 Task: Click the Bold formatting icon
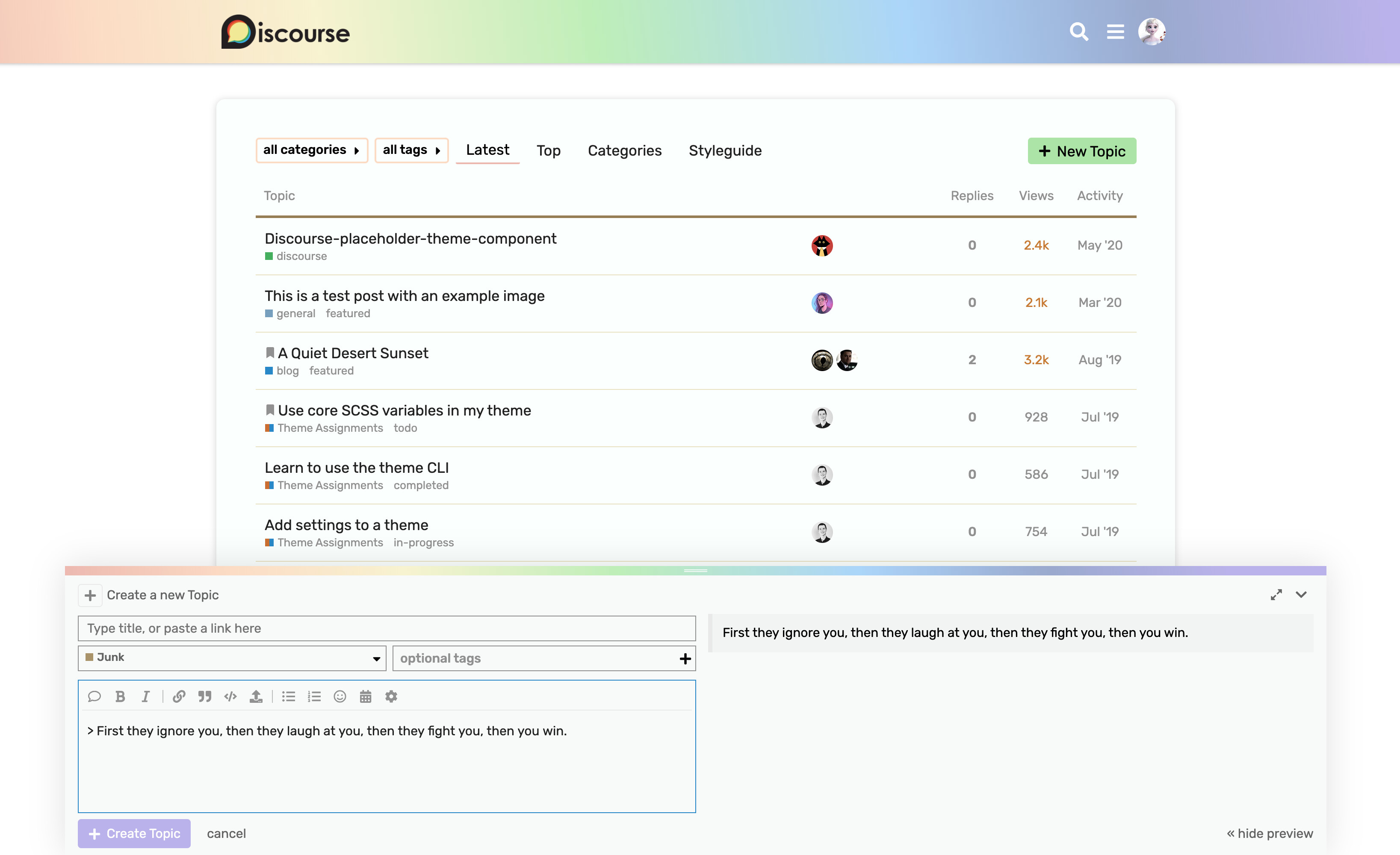coord(120,696)
